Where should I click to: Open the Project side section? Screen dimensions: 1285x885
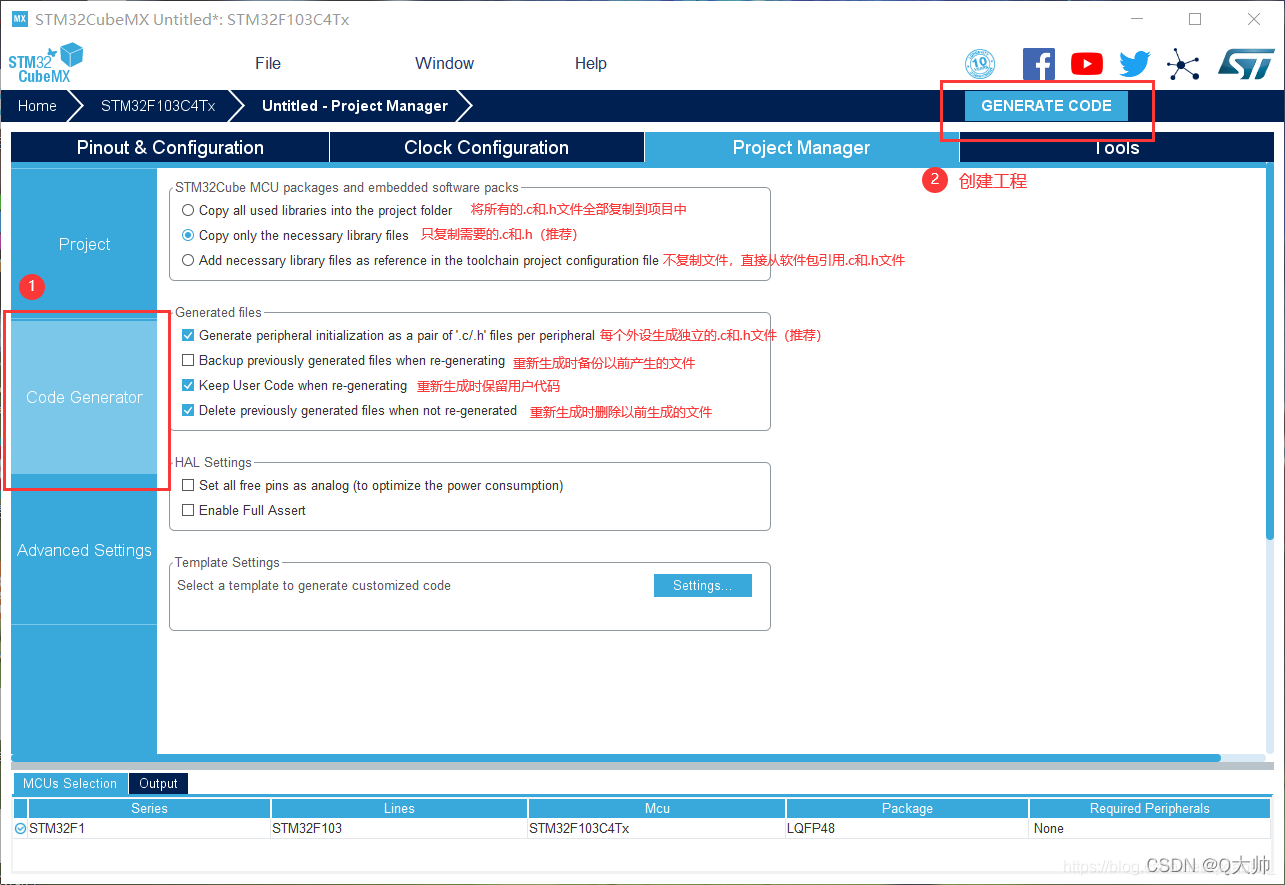click(84, 244)
